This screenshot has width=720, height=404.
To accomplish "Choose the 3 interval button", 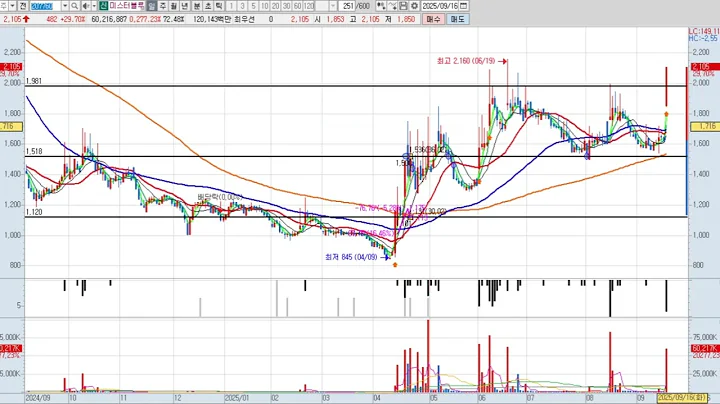I will (242, 6).
